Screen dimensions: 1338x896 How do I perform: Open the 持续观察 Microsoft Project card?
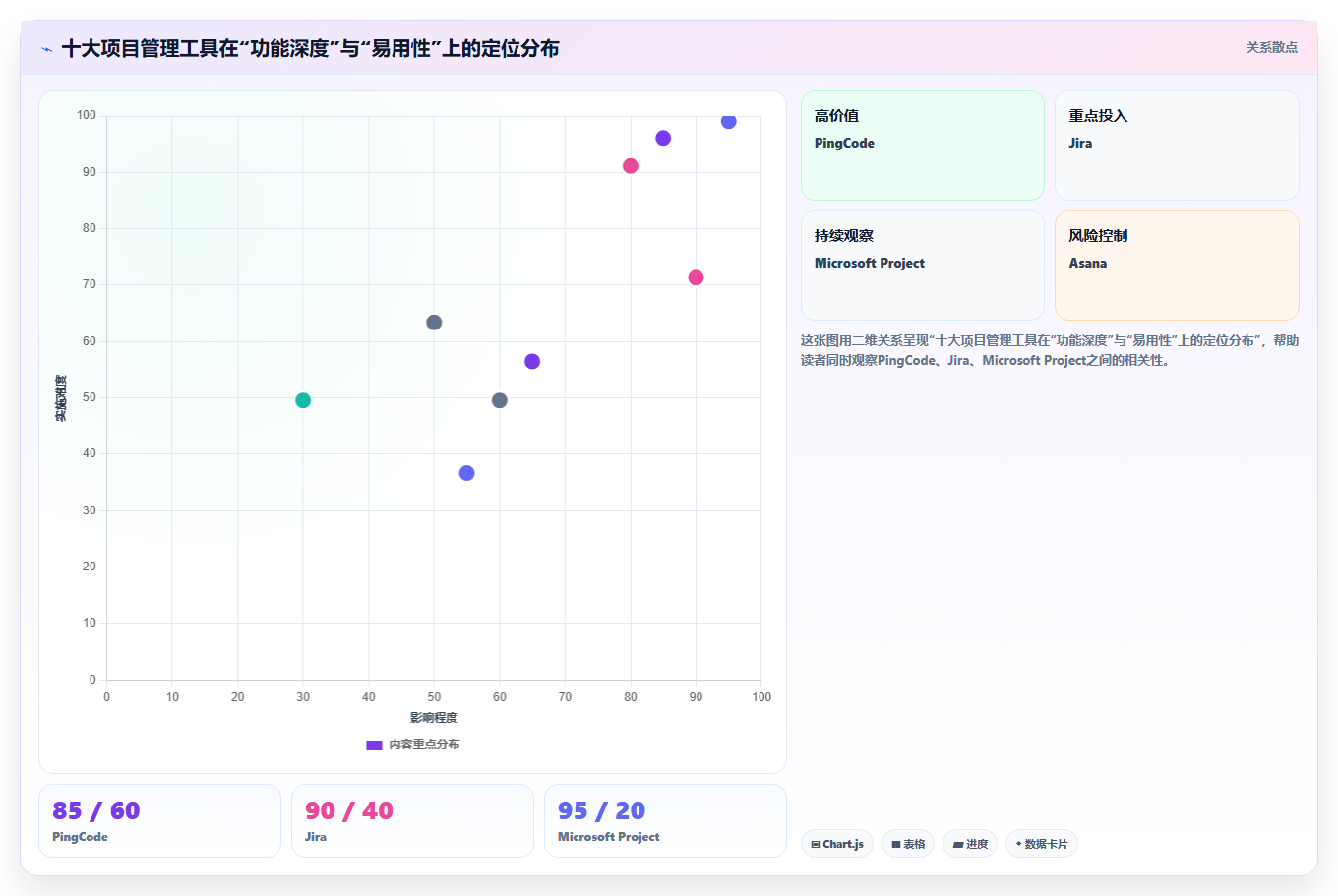click(x=923, y=266)
